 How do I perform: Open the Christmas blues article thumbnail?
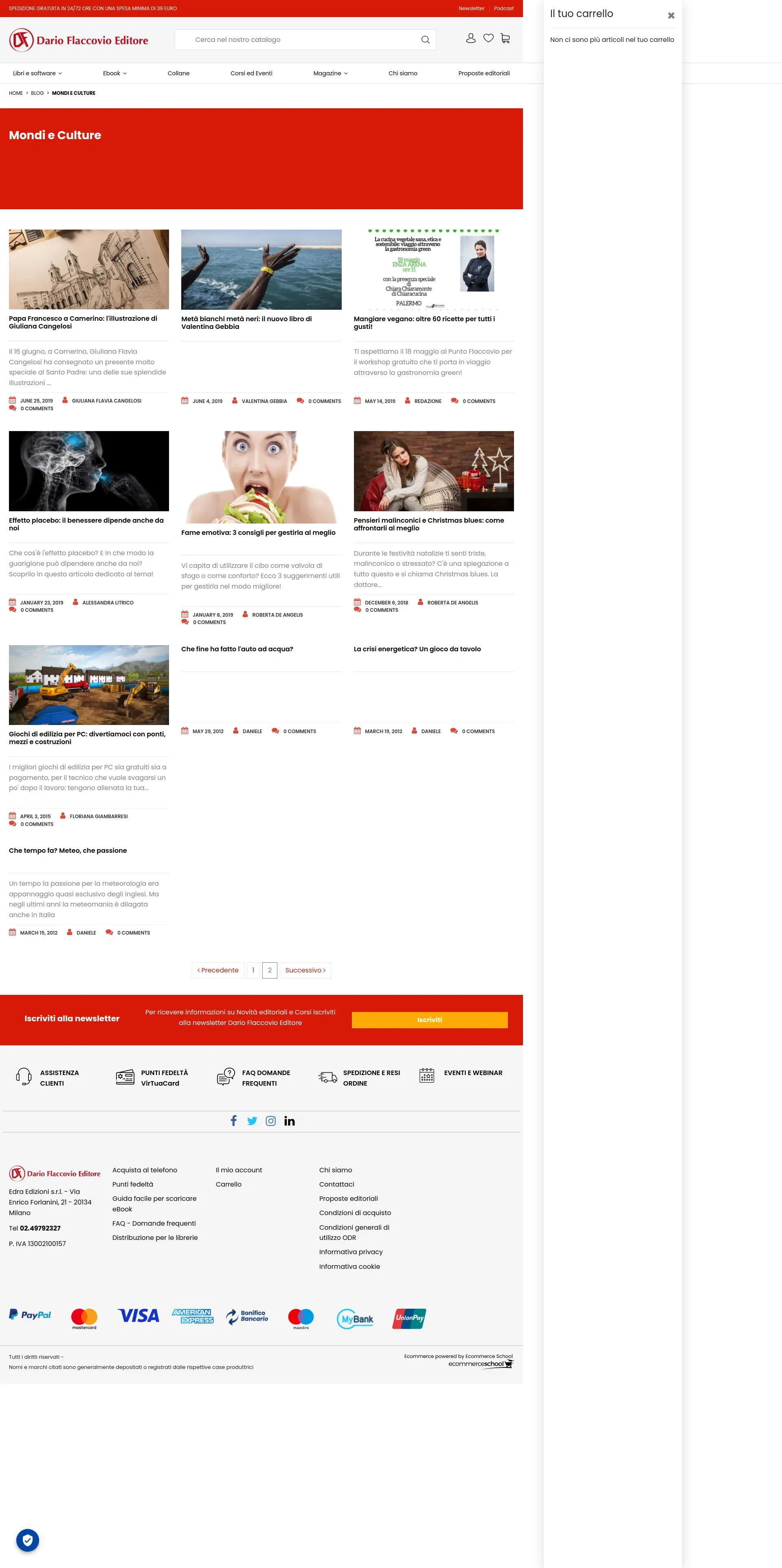pos(434,471)
